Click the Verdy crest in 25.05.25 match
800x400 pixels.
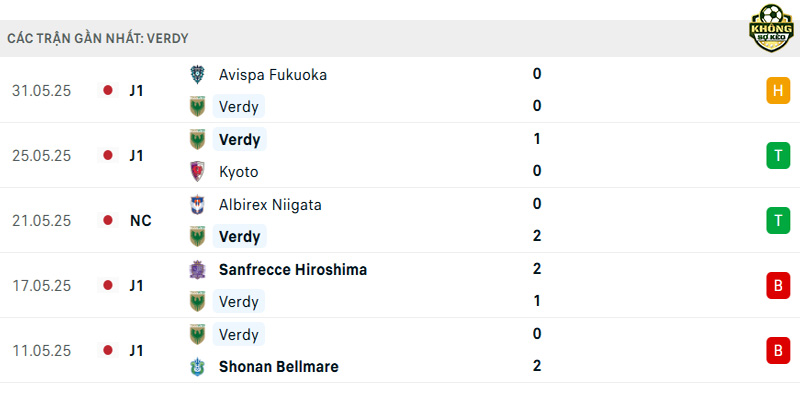click(197, 139)
